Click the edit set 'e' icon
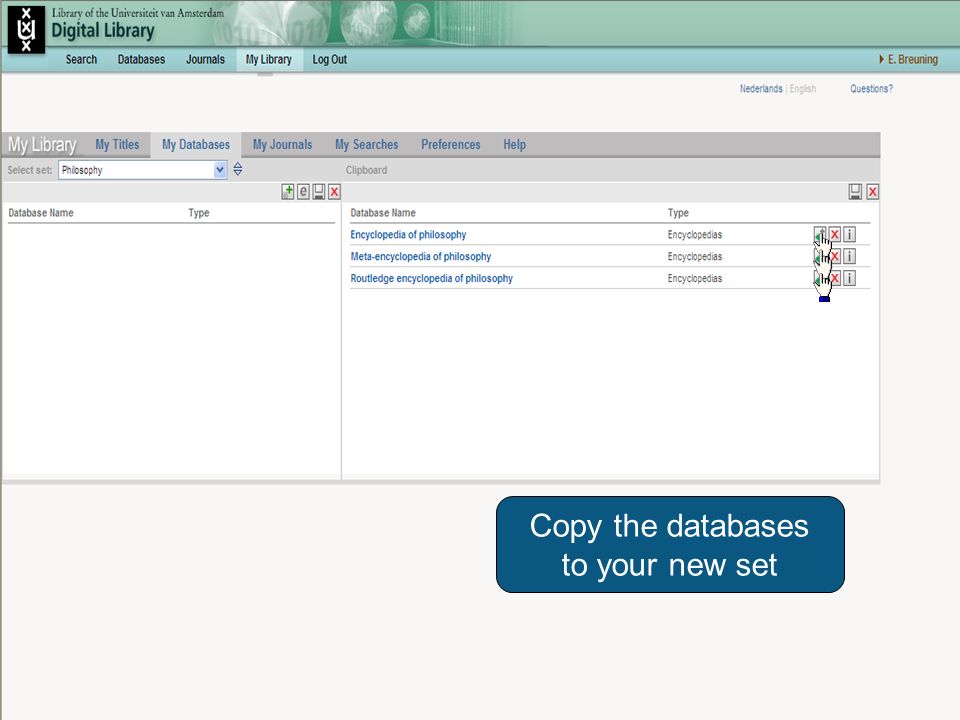Screen dimensions: 960x720 [x=303, y=192]
